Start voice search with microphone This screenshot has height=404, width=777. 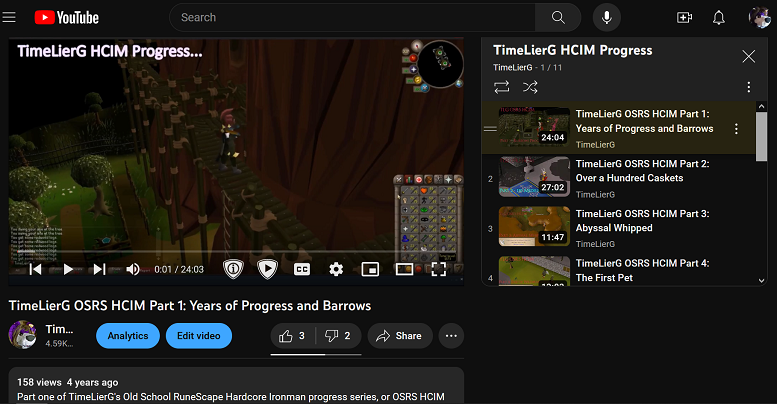click(x=607, y=17)
